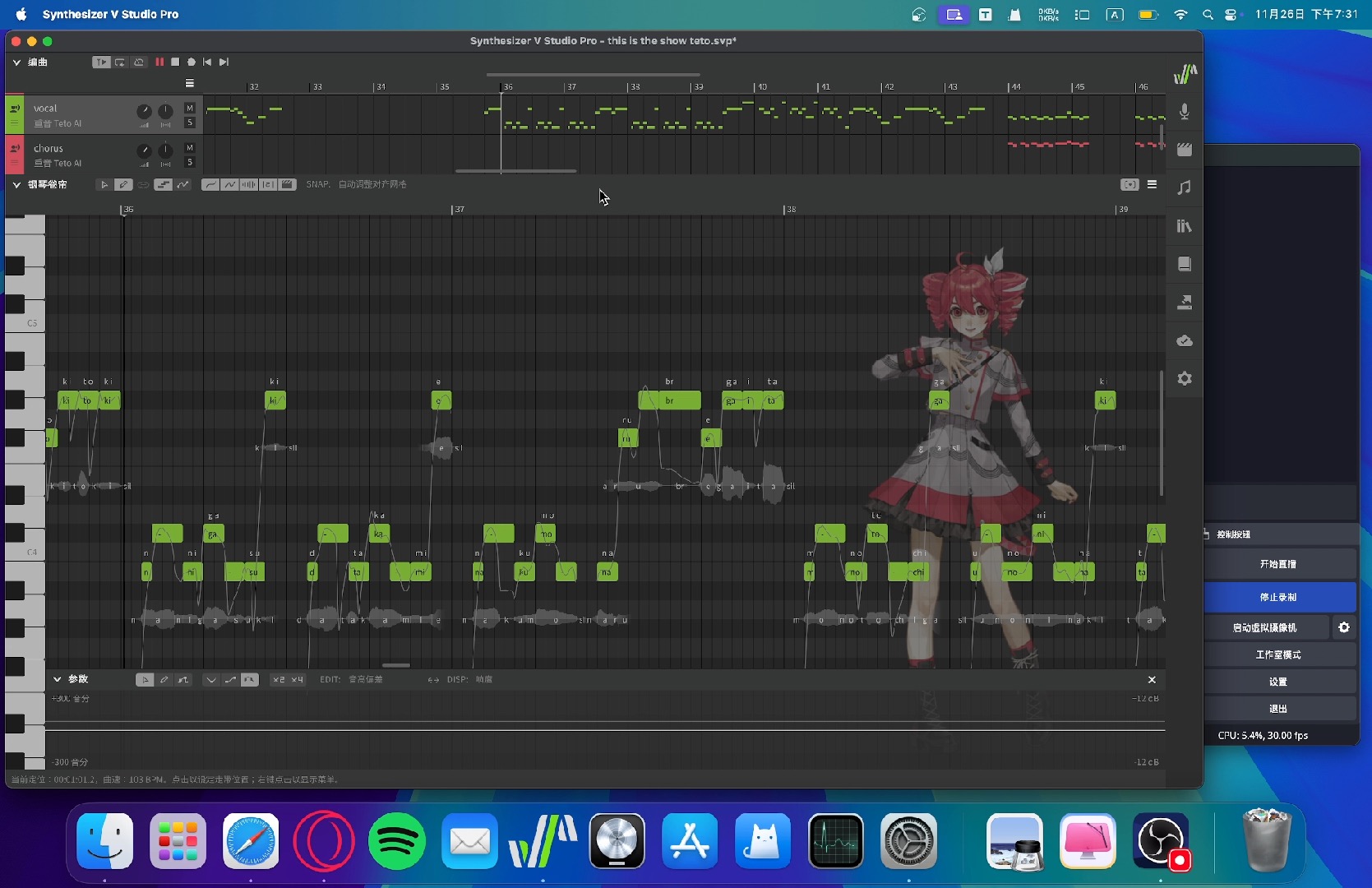Toggle the first pitch curve display button

pos(210,185)
